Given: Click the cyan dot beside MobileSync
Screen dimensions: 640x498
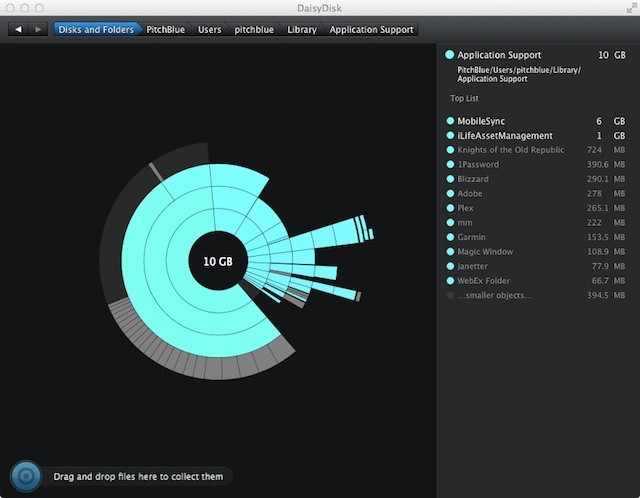Looking at the screenshot, I should tap(450, 121).
